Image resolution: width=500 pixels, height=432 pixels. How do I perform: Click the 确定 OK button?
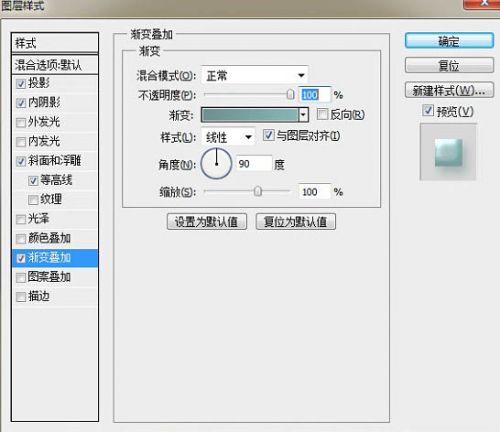click(x=449, y=41)
